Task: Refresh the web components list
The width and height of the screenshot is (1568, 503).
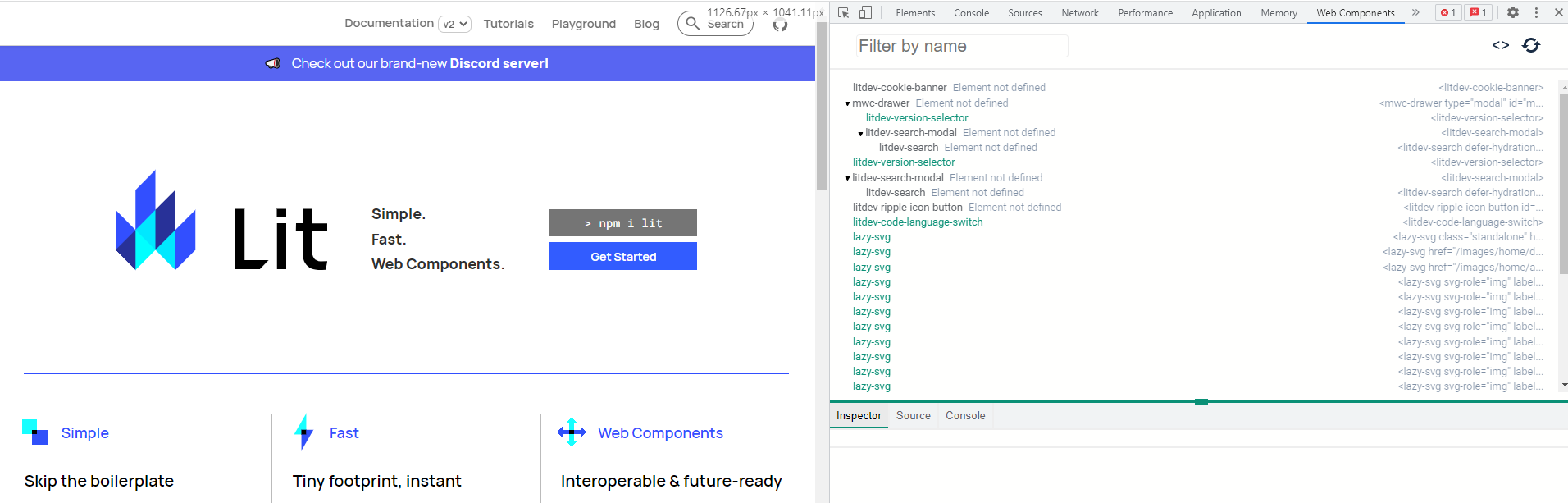Action: point(1531,45)
